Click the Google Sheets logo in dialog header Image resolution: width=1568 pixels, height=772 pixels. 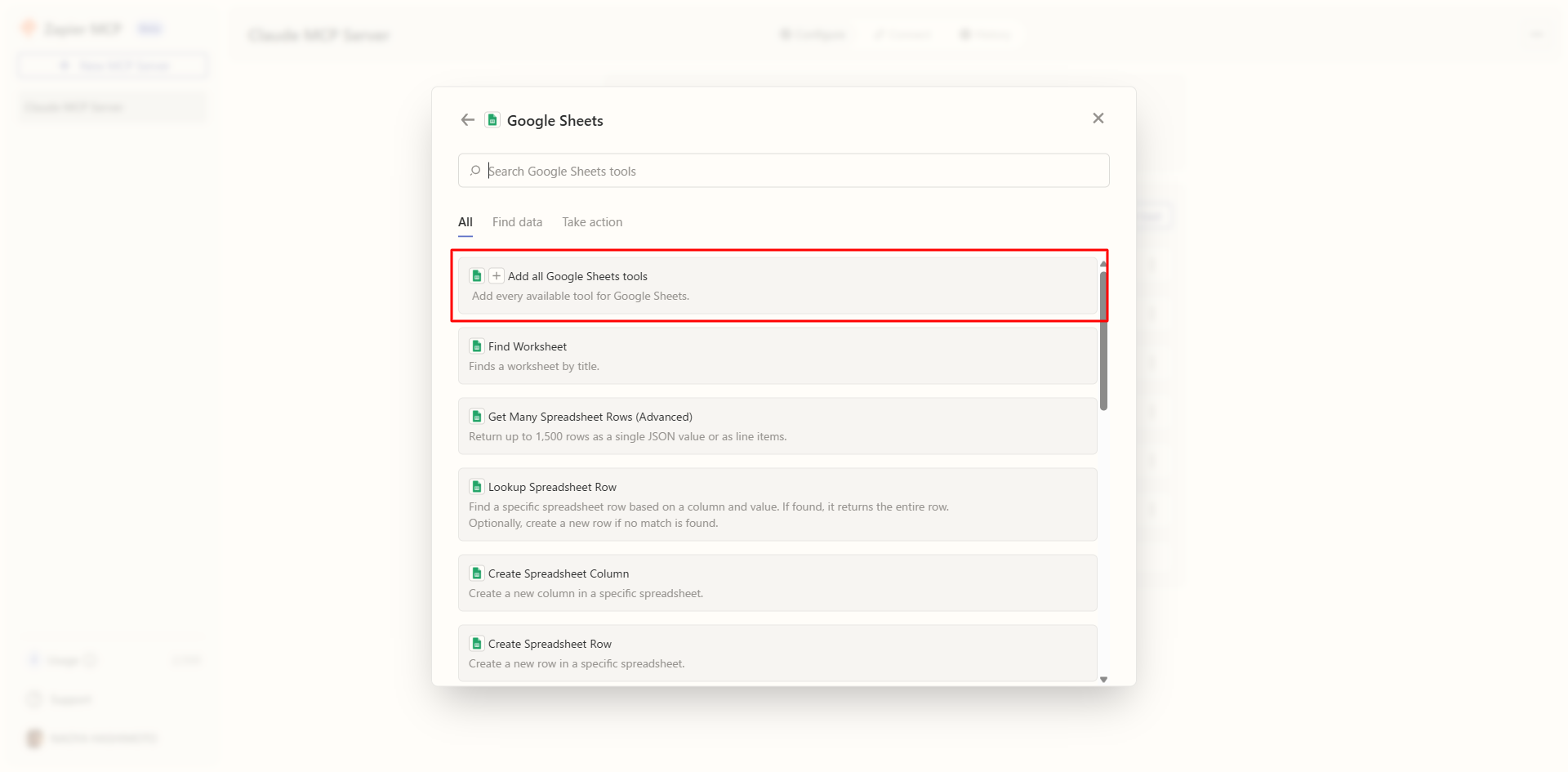(x=492, y=120)
